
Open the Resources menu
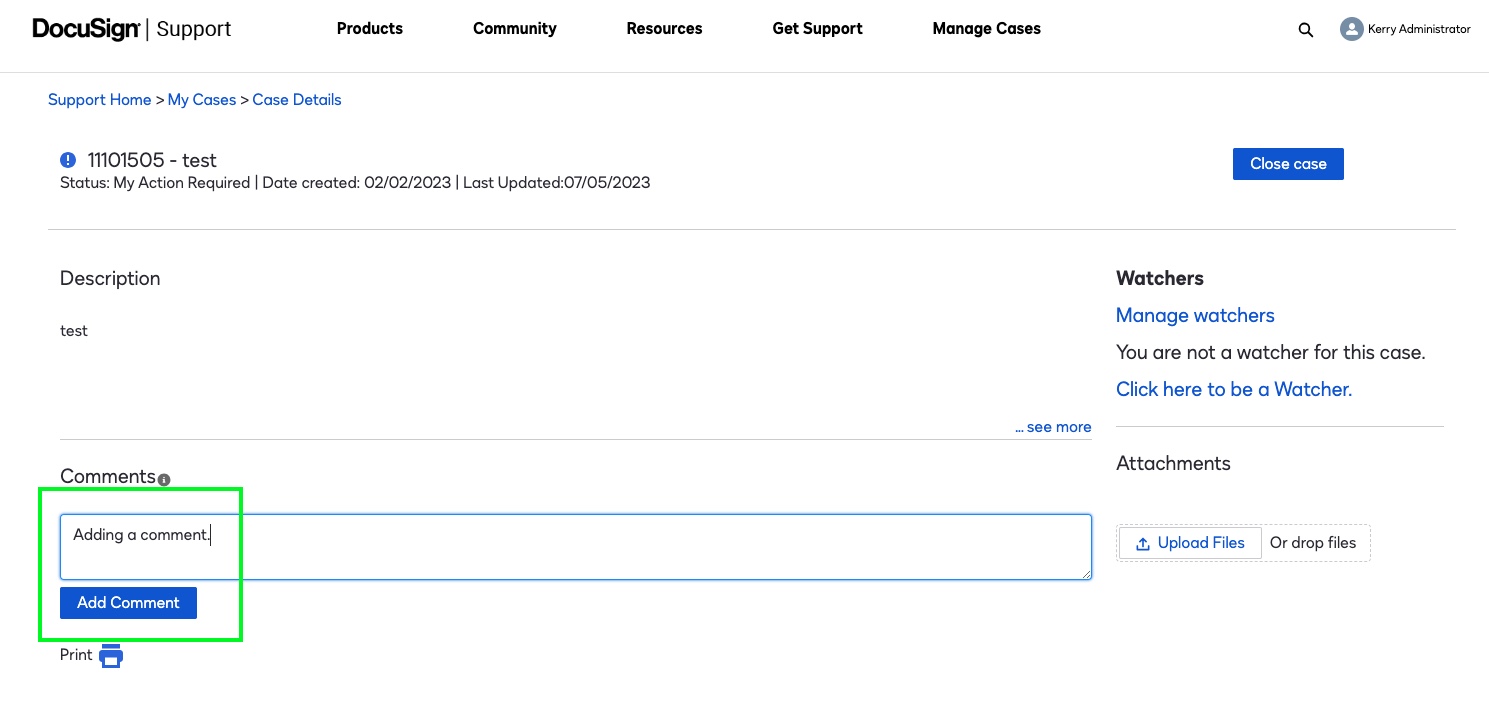pyautogui.click(x=664, y=29)
